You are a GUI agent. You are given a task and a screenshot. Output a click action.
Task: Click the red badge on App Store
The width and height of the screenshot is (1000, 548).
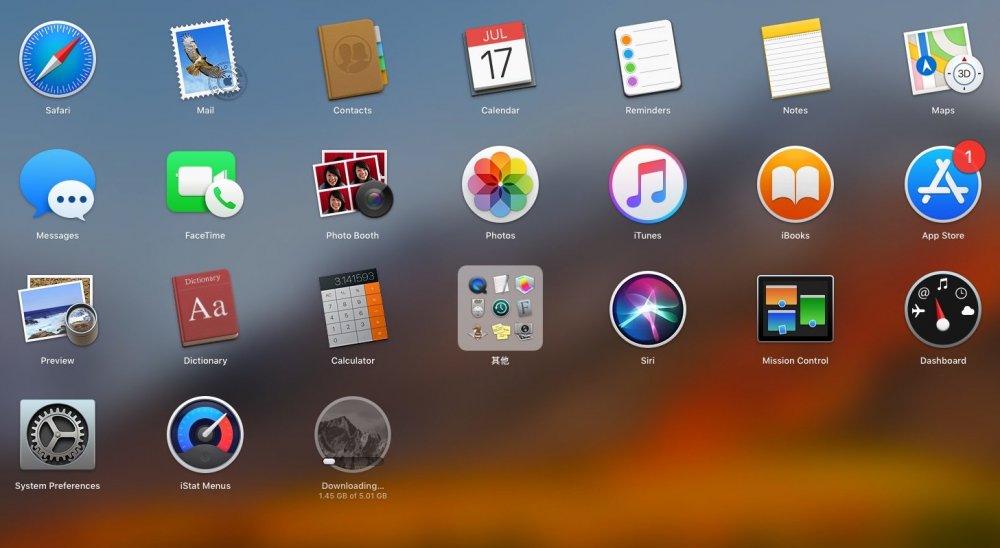coord(969,156)
